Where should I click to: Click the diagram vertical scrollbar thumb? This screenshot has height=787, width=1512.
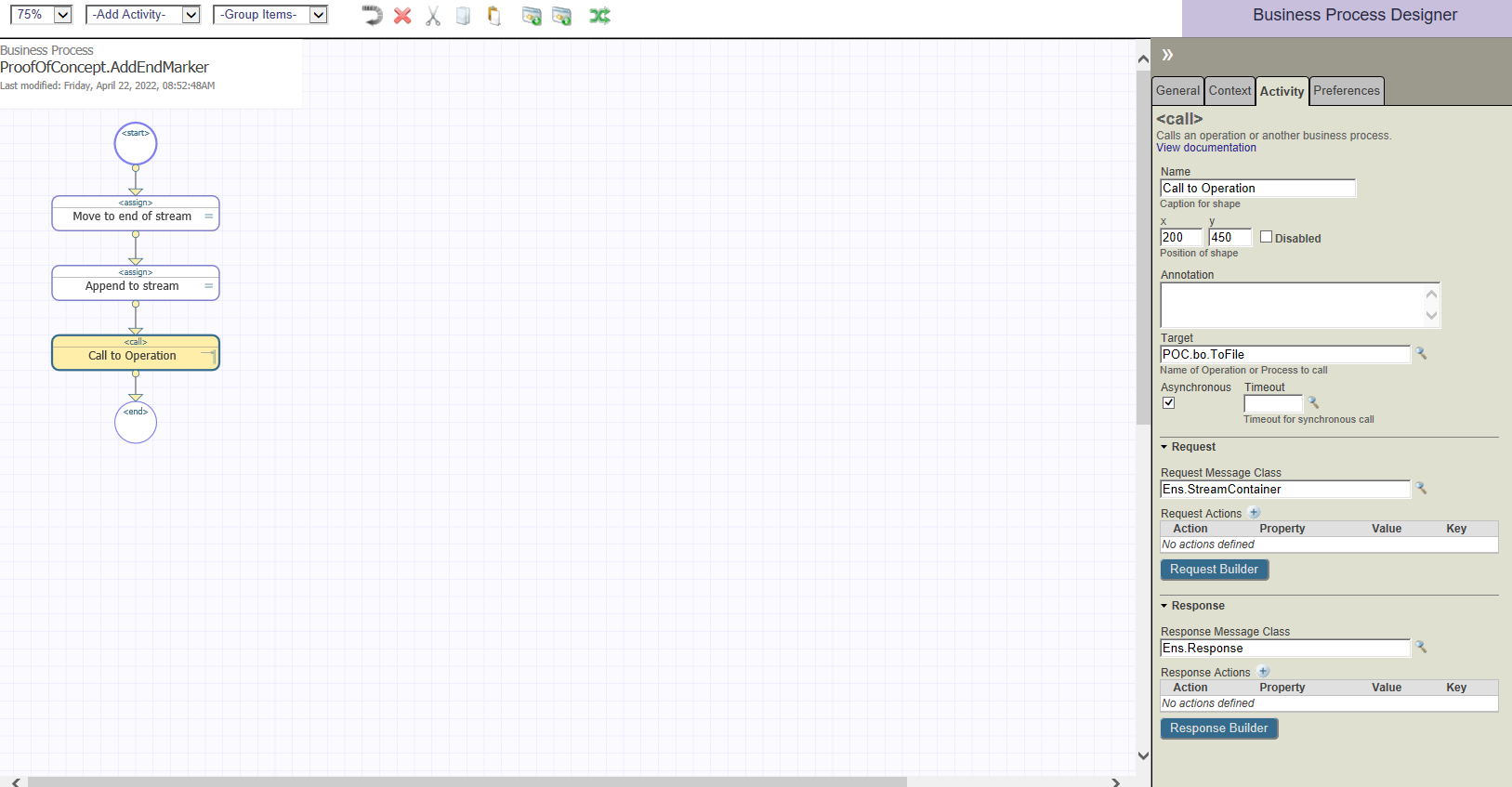(x=1143, y=247)
